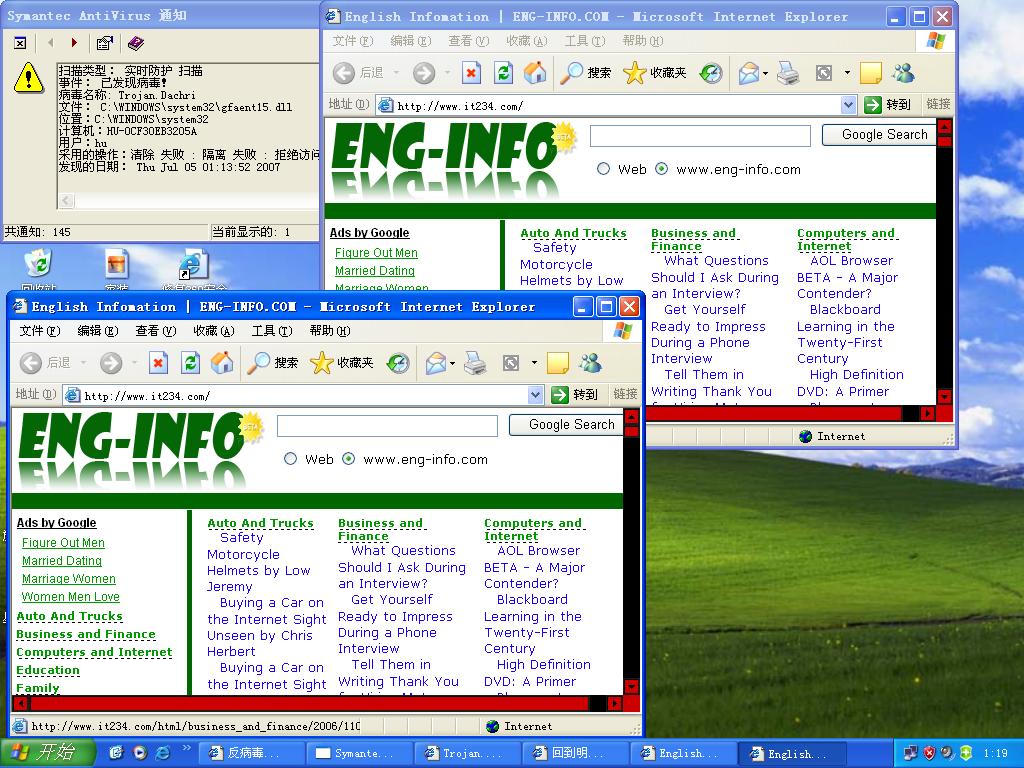
Task: Open Forward history dropdown in front IE
Action: pyautogui.click(x=135, y=362)
